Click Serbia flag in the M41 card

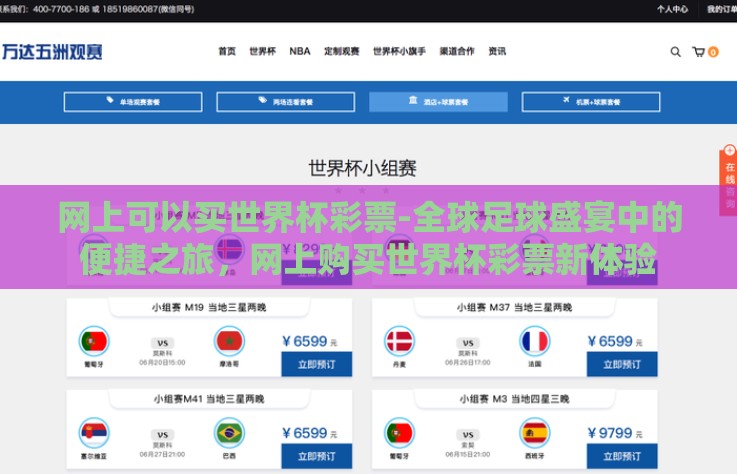[x=94, y=433]
